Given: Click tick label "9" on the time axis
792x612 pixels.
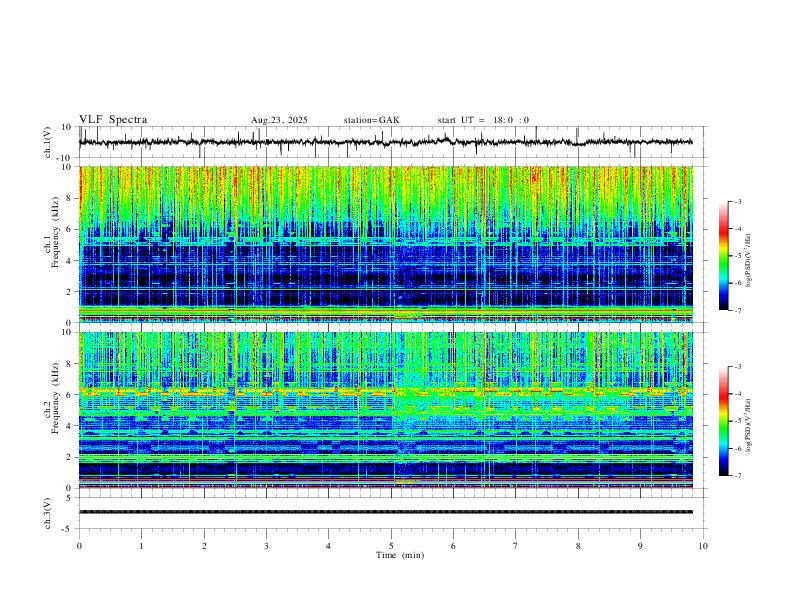Looking at the screenshot, I should pos(640,546).
